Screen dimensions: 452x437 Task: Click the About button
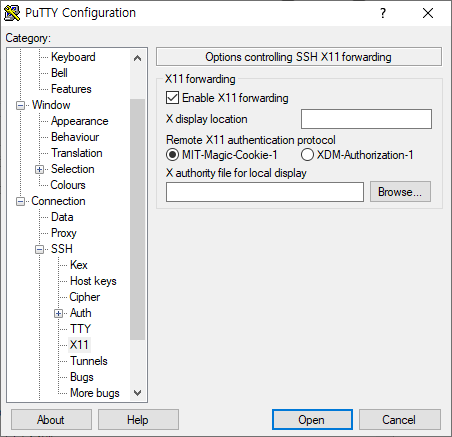[x=51, y=420]
